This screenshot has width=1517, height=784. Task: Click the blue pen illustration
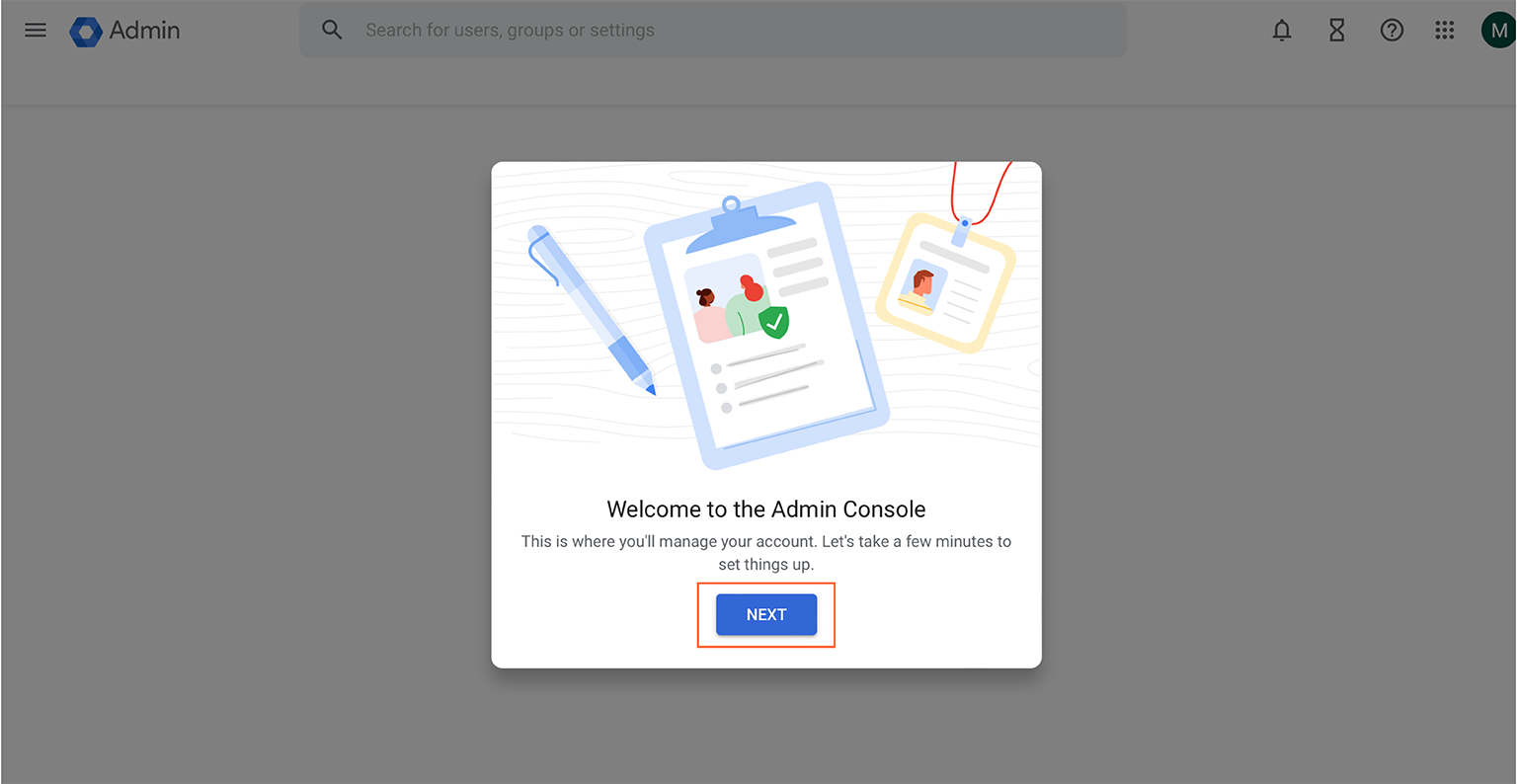(x=592, y=310)
